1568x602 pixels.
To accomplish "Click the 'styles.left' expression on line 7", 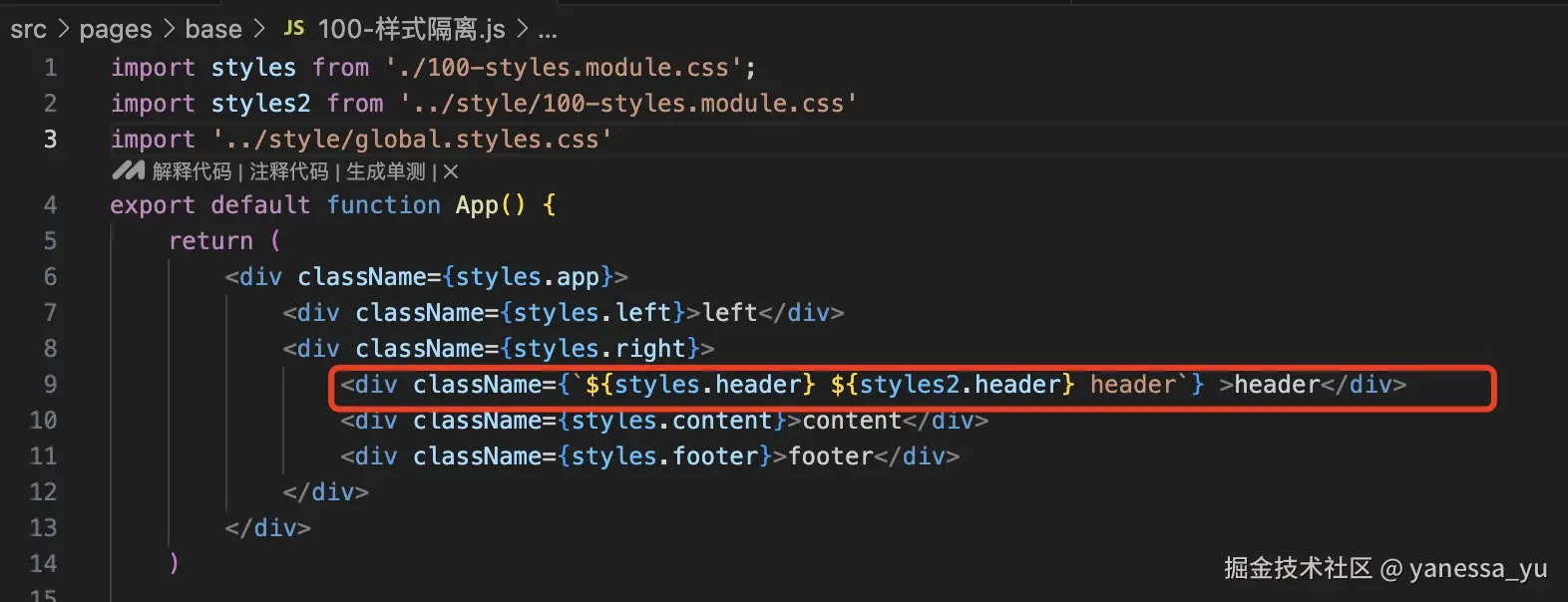I will click(x=592, y=313).
